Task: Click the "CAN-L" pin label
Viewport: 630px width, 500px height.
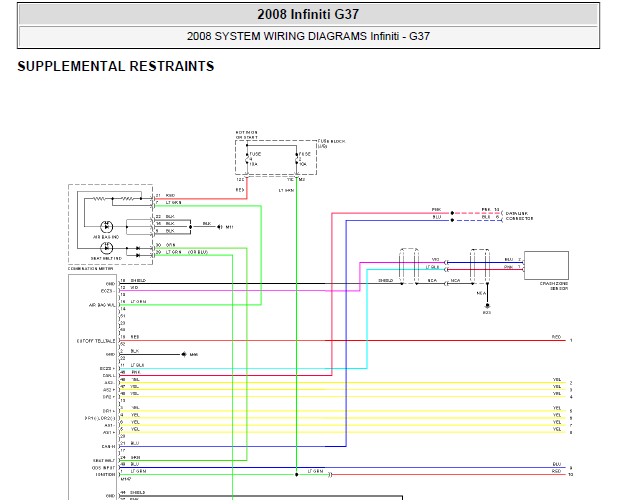Action: click(x=109, y=376)
